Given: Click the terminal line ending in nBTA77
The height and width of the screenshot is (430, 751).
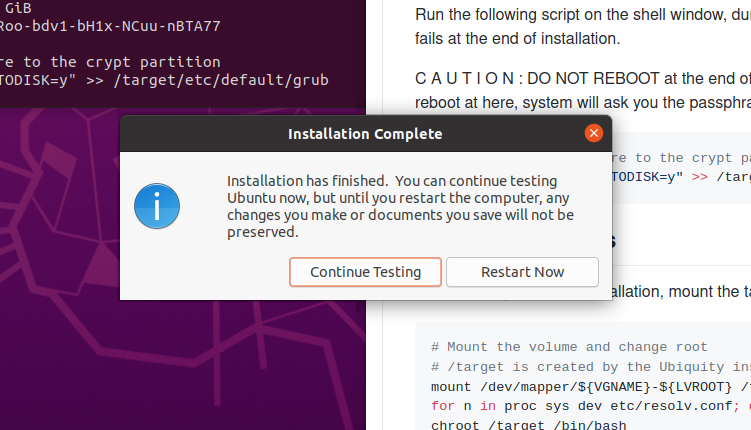Looking at the screenshot, I should (110, 26).
